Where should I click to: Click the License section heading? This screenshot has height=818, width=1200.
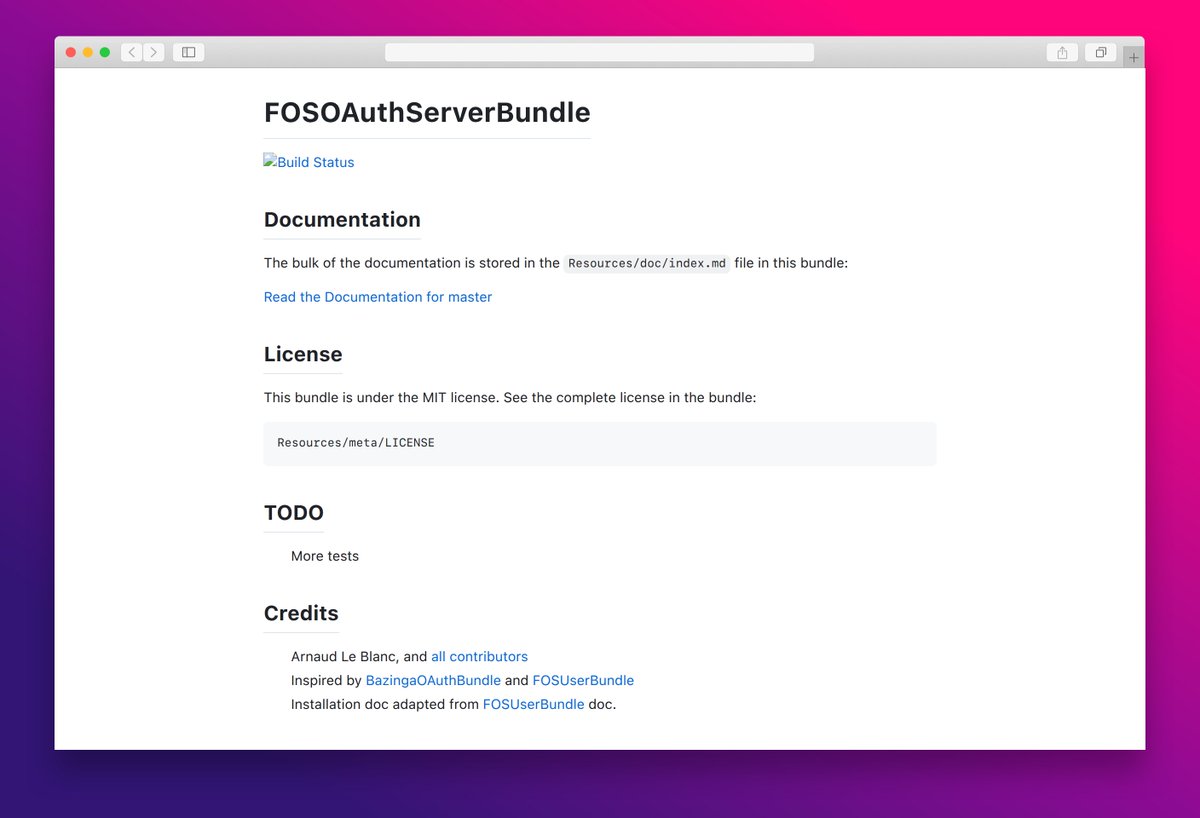(x=303, y=354)
